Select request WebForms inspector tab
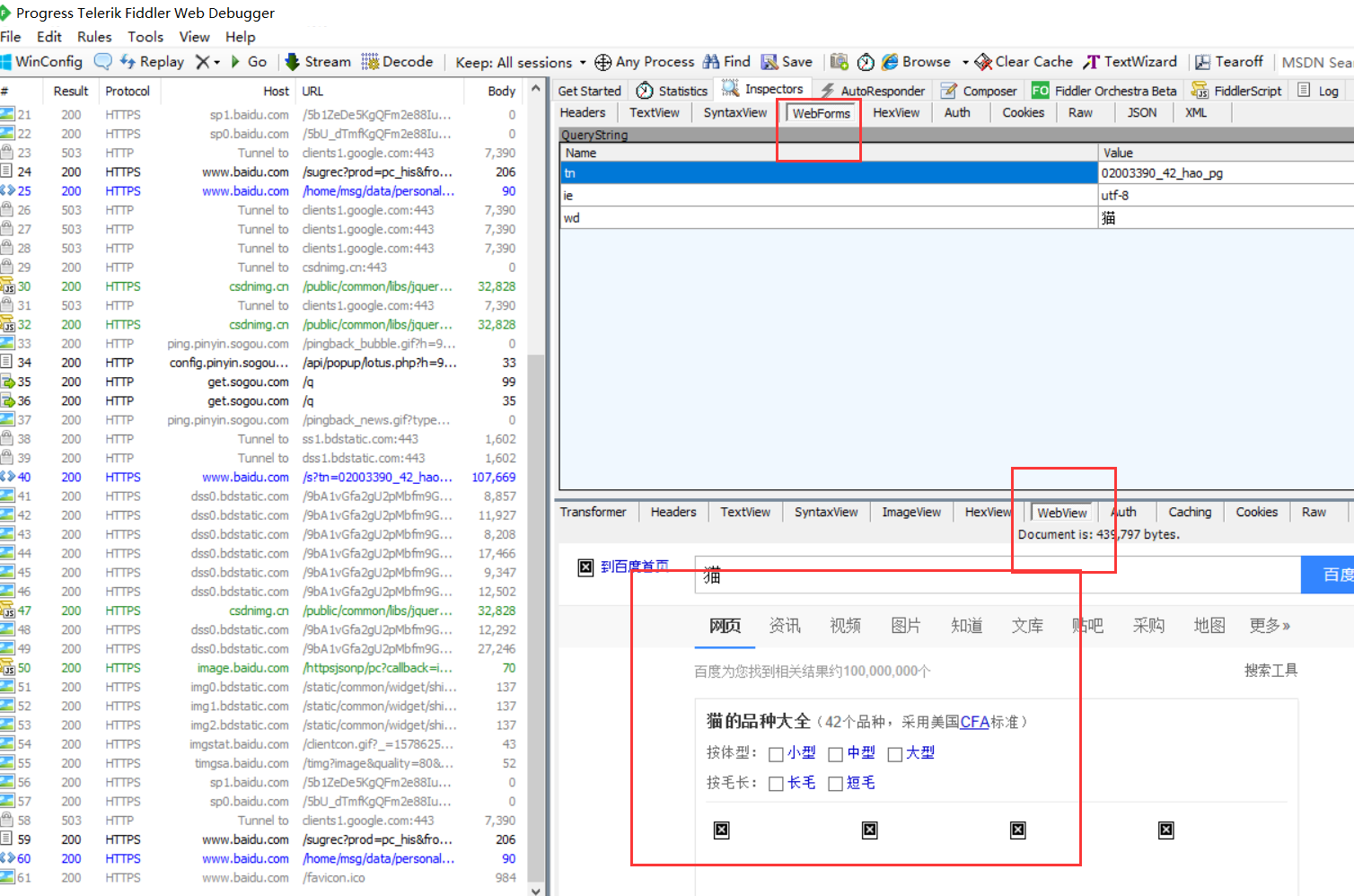1354x896 pixels. pyautogui.click(x=821, y=113)
